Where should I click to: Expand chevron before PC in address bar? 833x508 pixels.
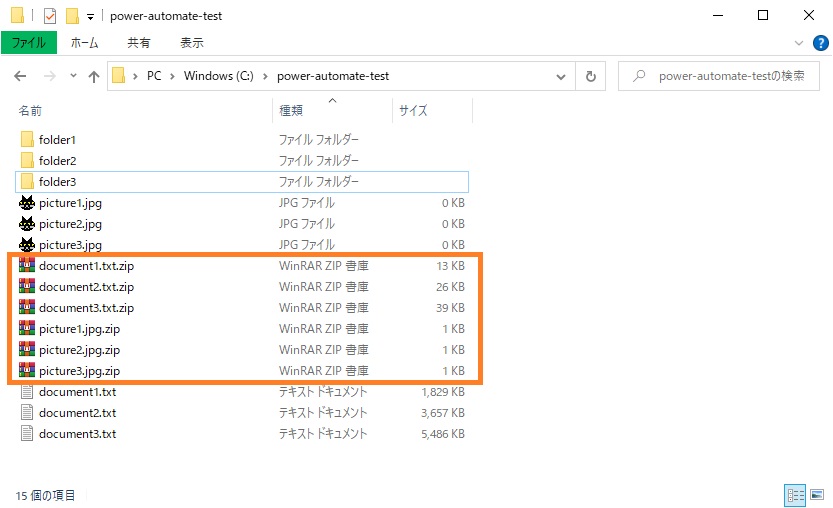tap(135, 77)
